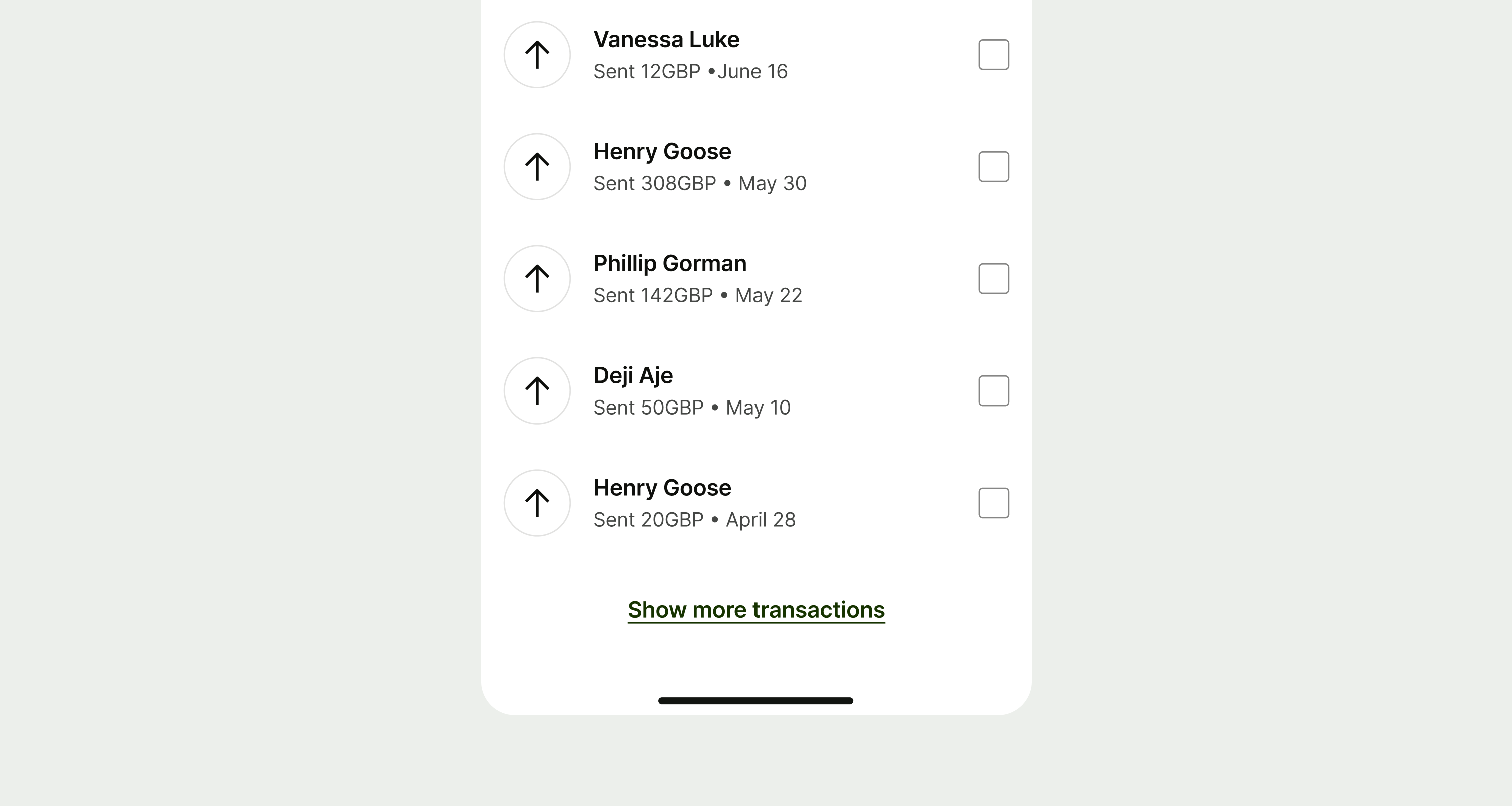
Task: Check the box for Deji Aje's transaction
Action: pos(993,390)
